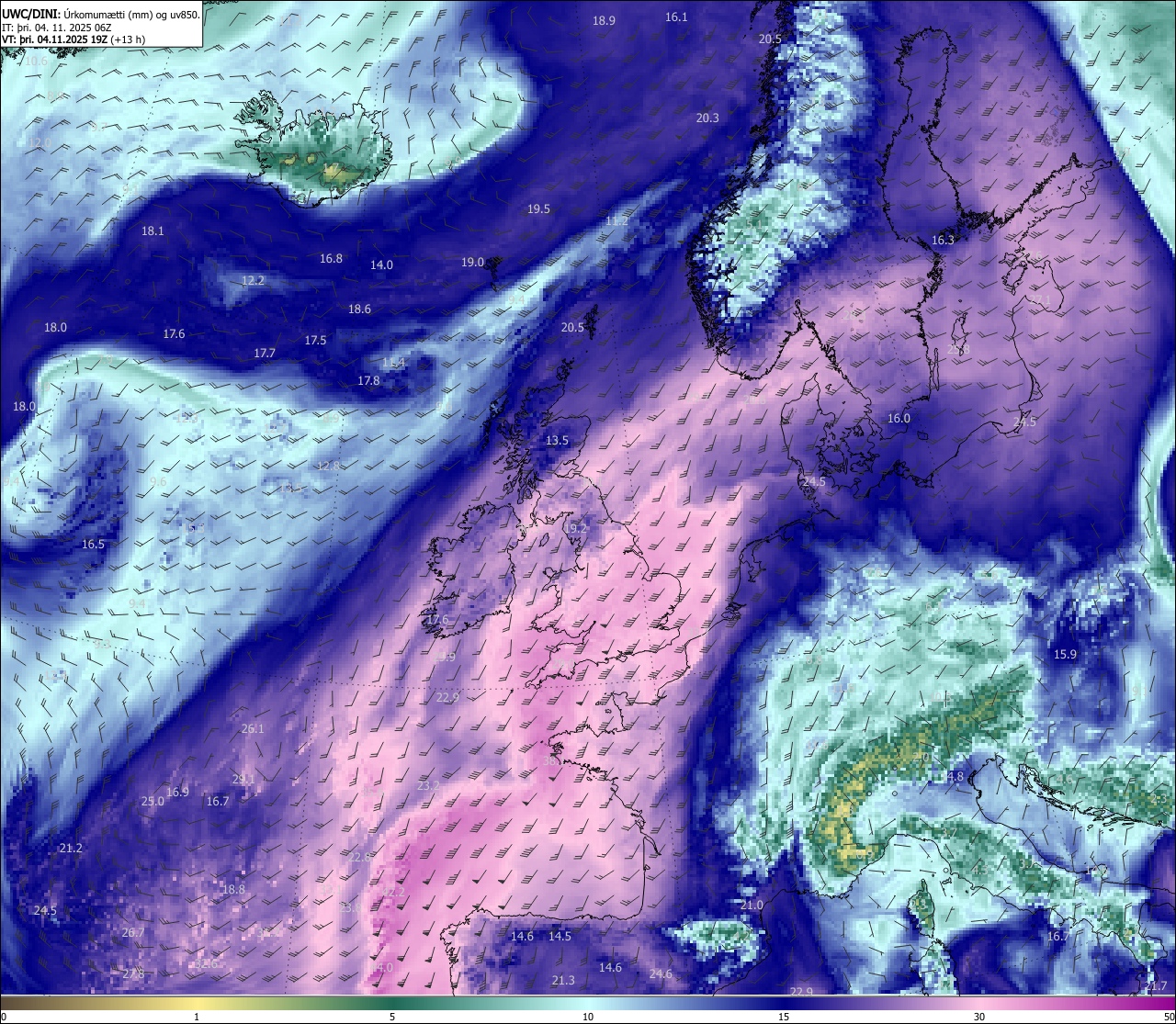Click the color scale tick label 1
The width and height of the screenshot is (1176, 1024).
(197, 1017)
